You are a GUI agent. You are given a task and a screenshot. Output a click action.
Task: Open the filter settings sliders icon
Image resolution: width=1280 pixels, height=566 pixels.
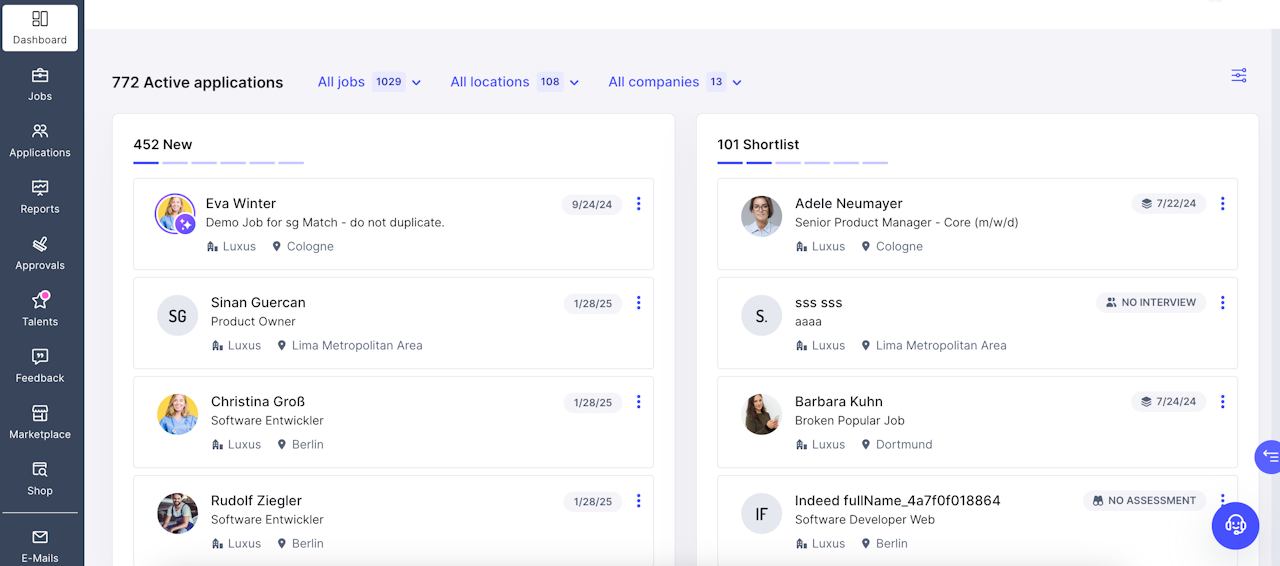[1238, 76]
